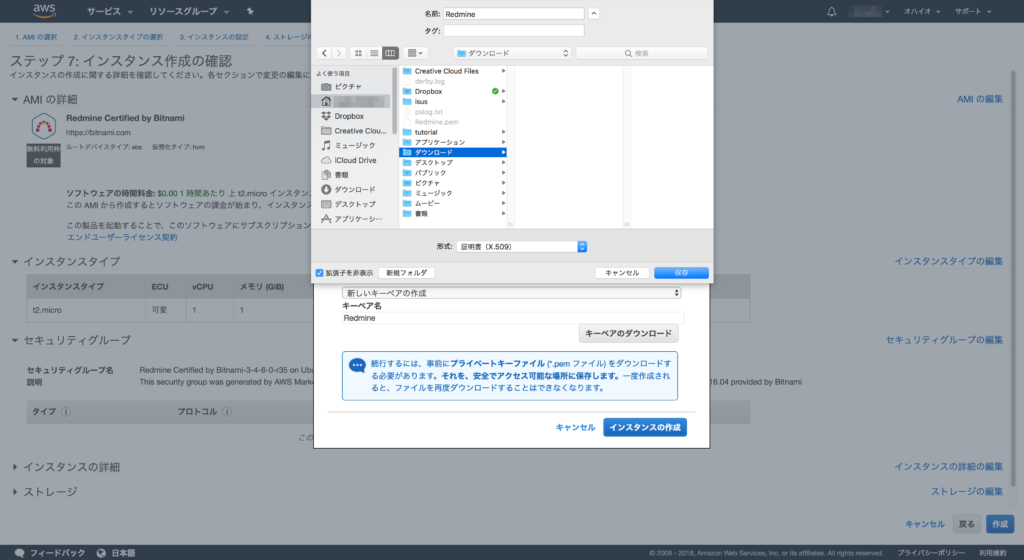
Task: Switch to list view in file browser
Action: pos(374,52)
